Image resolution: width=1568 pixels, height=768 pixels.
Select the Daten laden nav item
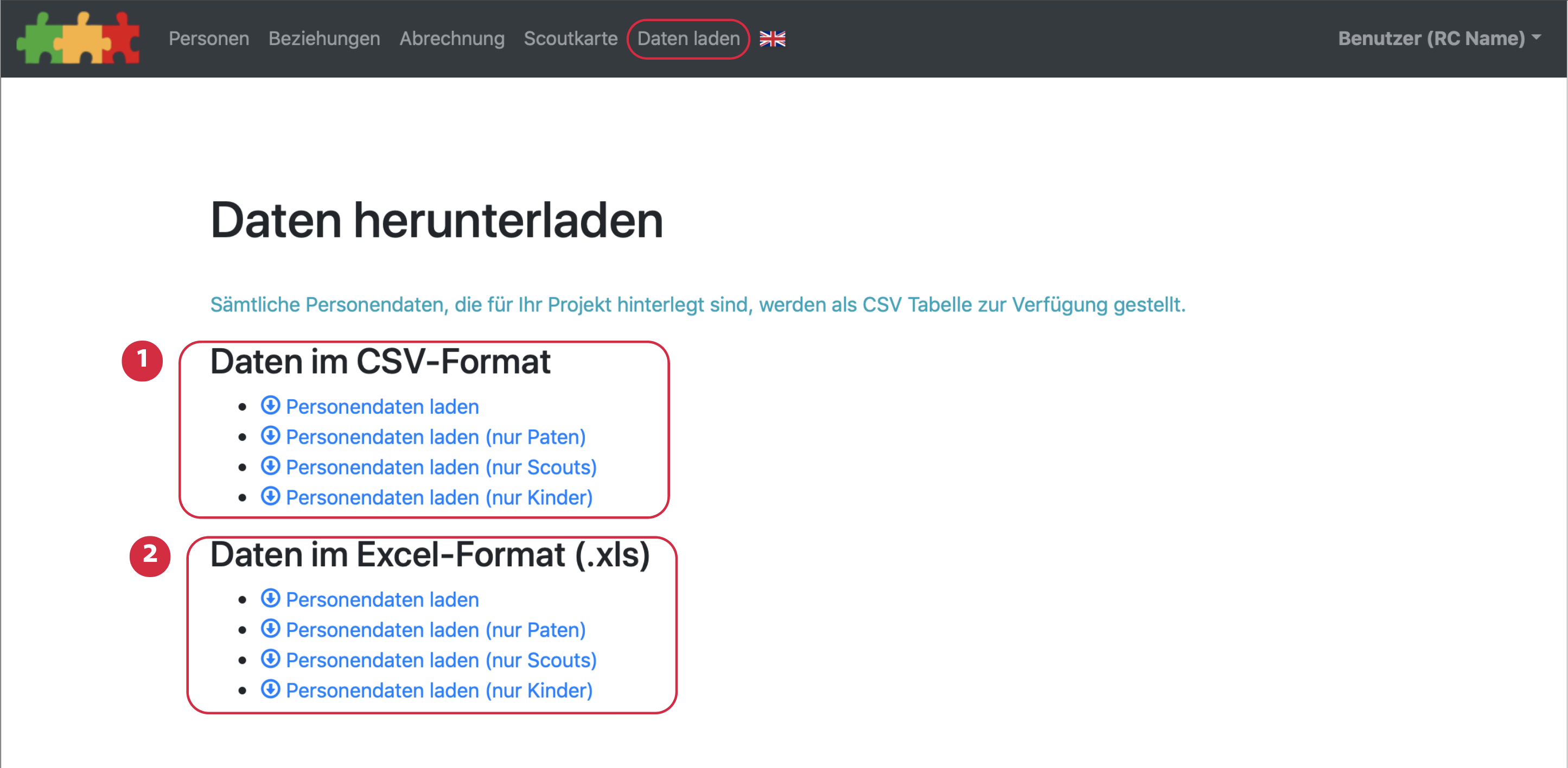688,39
